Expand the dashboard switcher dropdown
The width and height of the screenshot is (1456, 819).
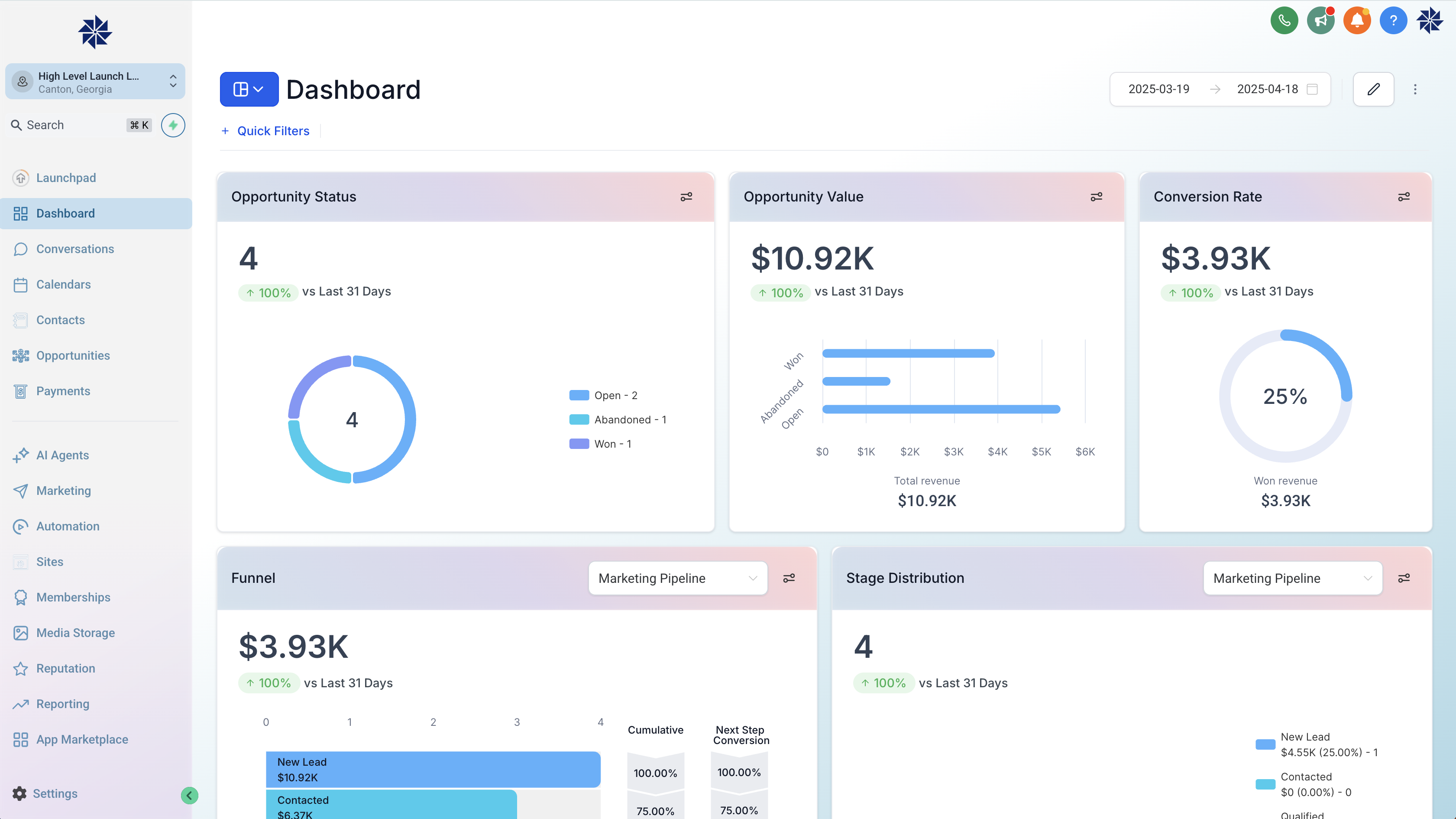tap(249, 89)
